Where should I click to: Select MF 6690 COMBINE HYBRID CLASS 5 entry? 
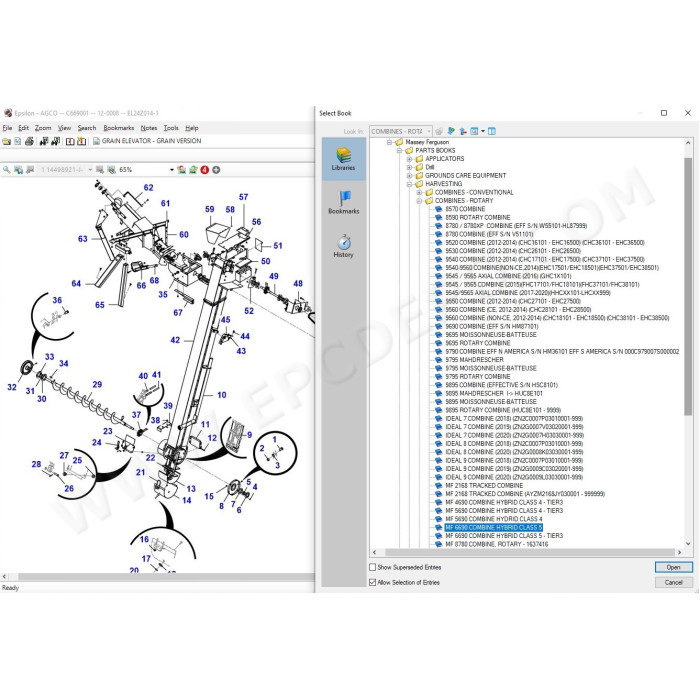tap(493, 528)
